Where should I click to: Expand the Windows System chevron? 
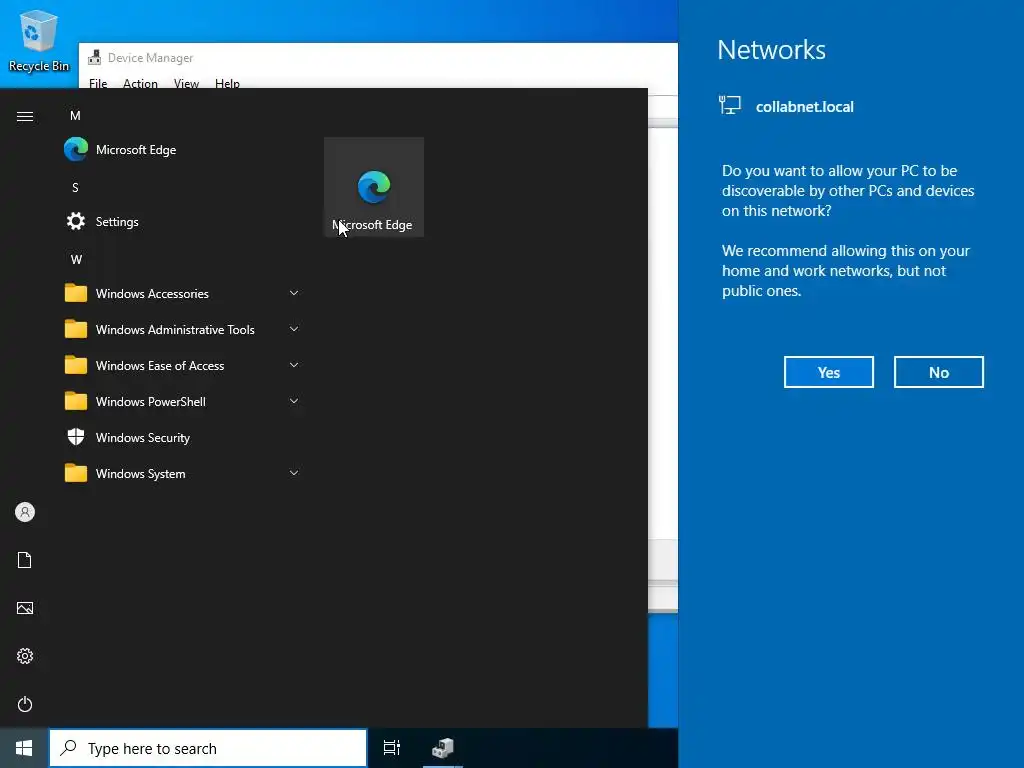point(294,473)
